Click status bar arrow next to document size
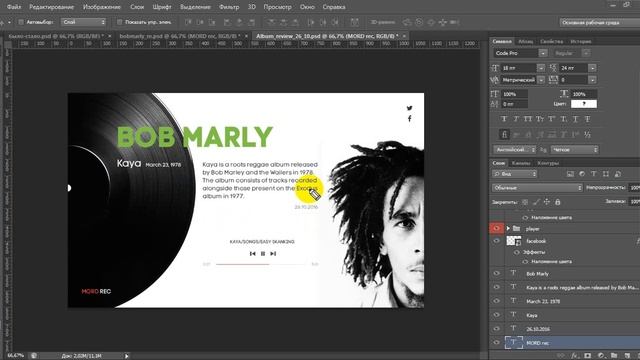640x360 pixels. click(127, 356)
